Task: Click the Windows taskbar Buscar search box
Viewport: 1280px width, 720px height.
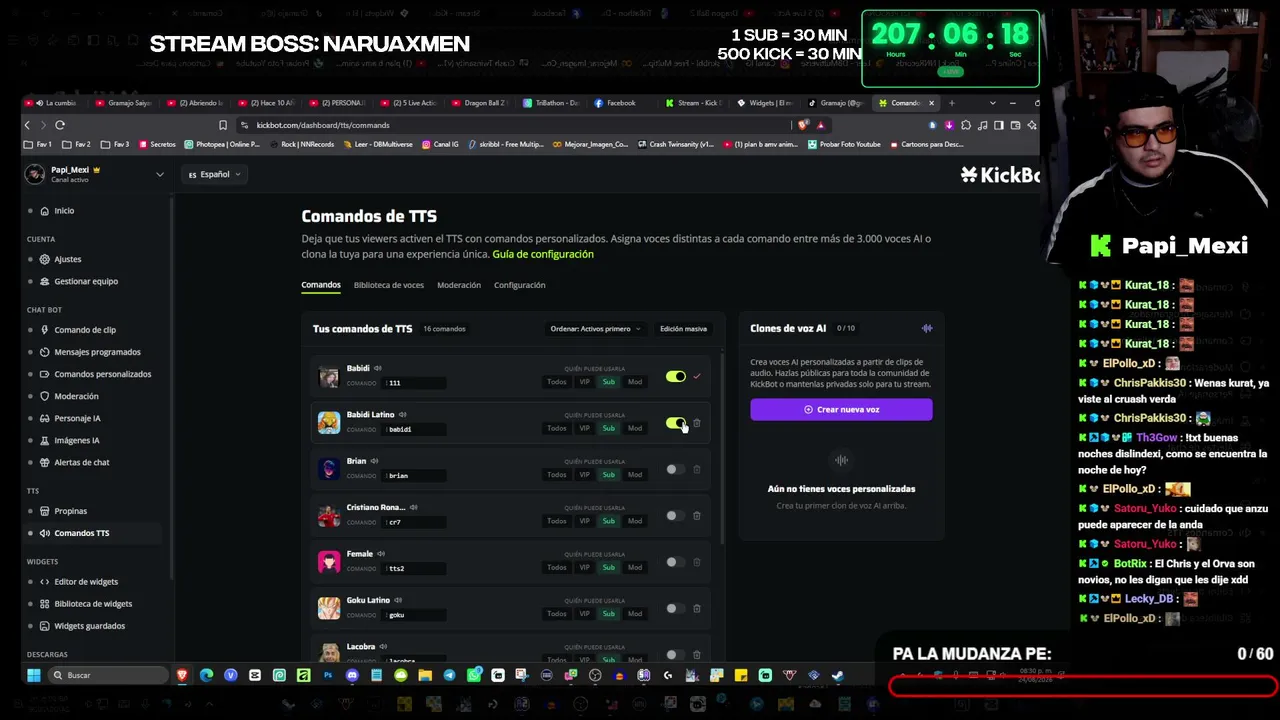Action: [108, 675]
